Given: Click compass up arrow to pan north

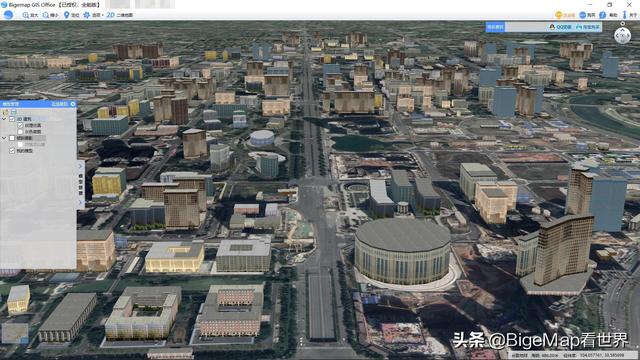Looking at the screenshot, I should pos(622,31).
